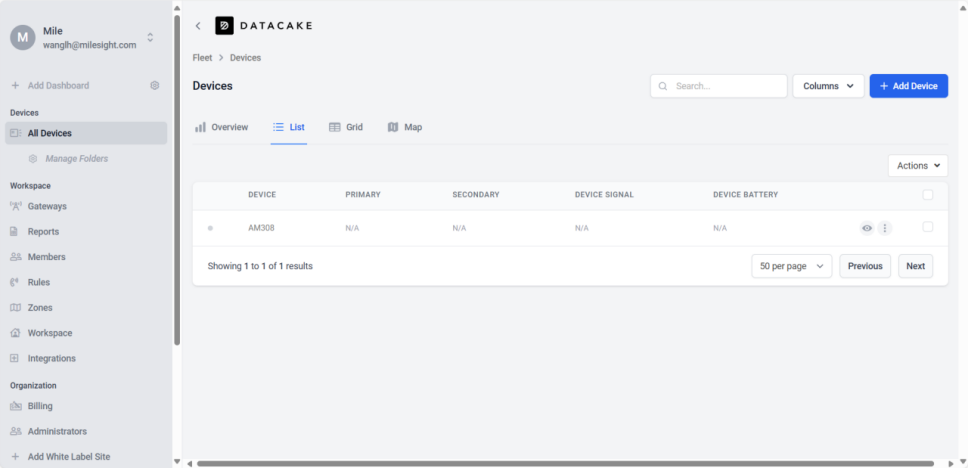
Task: Open the three-dot menu for AM308
Action: pos(885,228)
